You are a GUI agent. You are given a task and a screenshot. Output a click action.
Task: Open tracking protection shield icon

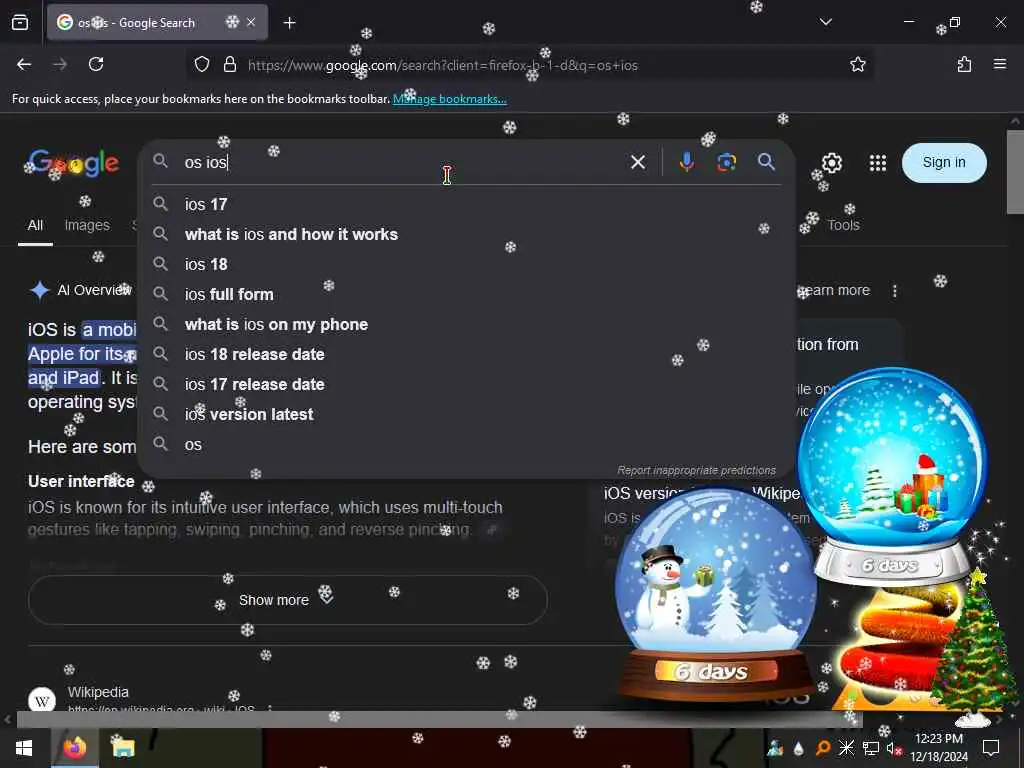click(202, 64)
